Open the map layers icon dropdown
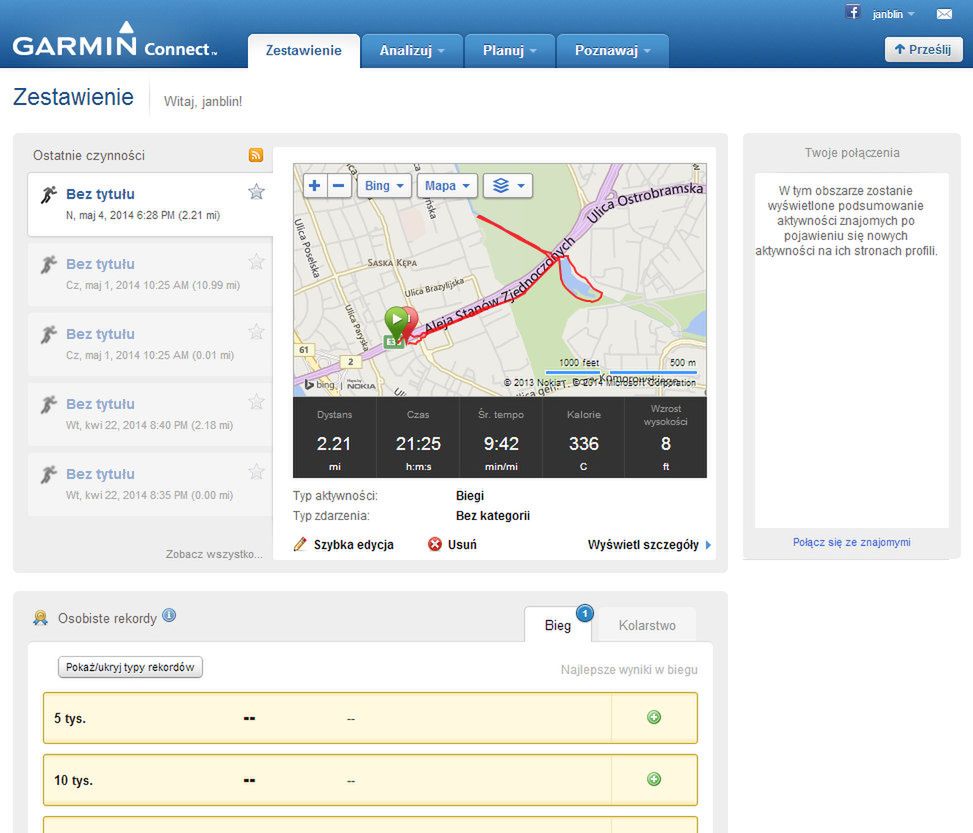 click(508, 186)
